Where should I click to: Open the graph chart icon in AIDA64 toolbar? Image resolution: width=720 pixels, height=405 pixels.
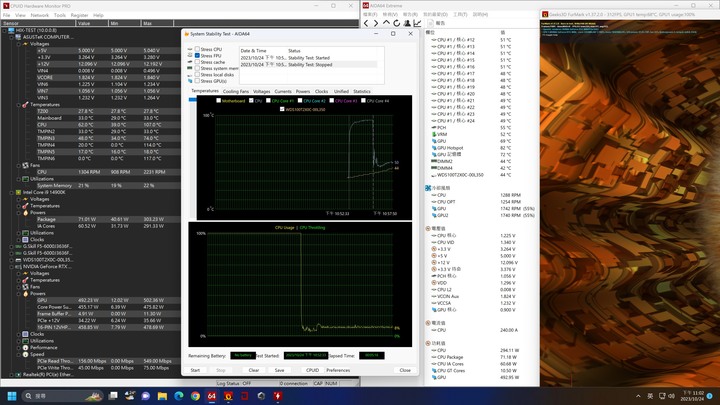pyautogui.click(x=417, y=23)
